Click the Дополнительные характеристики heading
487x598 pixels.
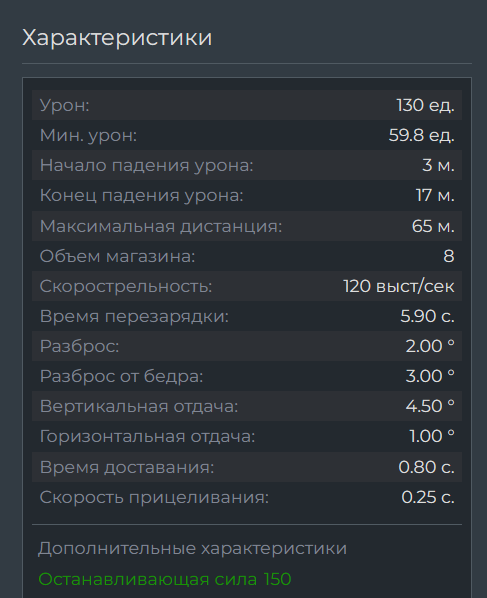(193, 549)
